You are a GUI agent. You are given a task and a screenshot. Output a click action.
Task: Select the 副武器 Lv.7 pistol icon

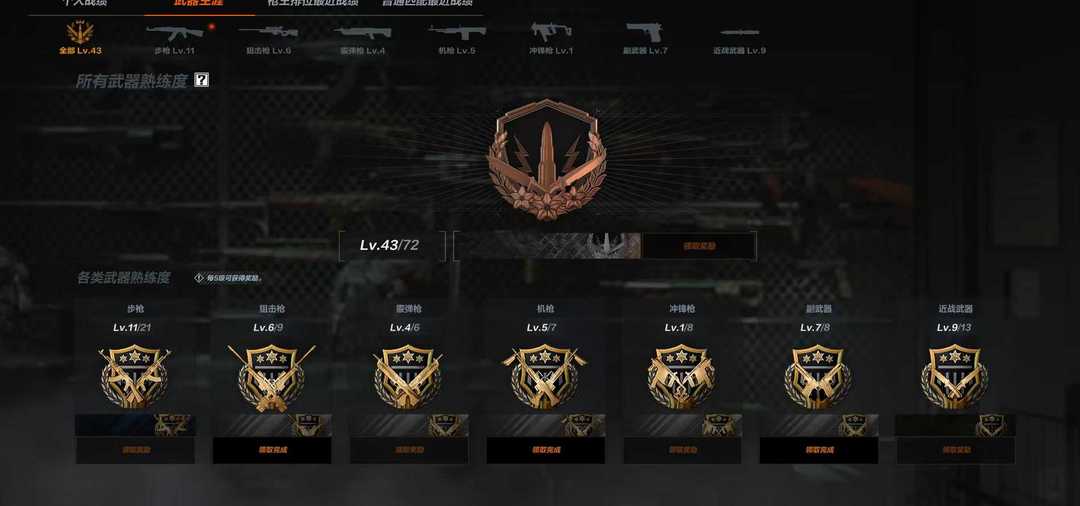645,32
